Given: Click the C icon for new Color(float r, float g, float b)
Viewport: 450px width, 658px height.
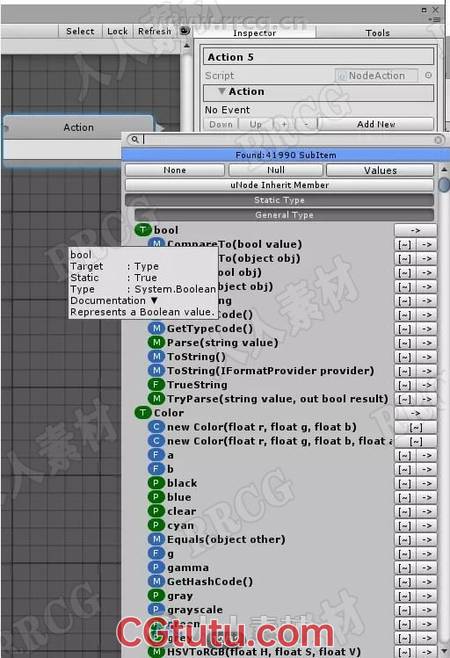Looking at the screenshot, I should click(156, 427).
